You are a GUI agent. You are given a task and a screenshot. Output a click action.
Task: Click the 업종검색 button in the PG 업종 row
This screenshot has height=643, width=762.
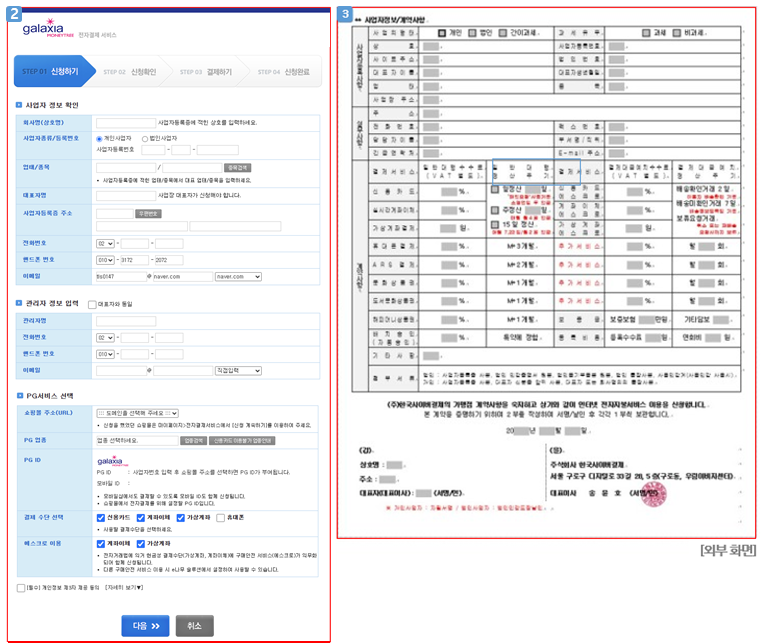point(193,441)
